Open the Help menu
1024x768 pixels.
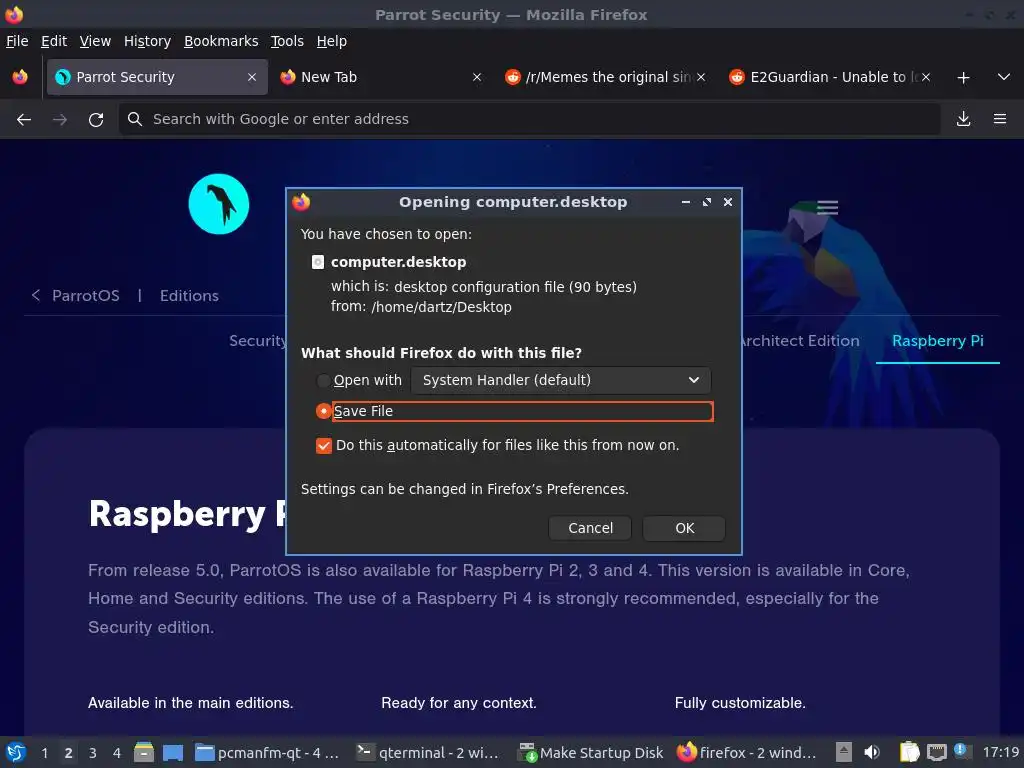pyautogui.click(x=332, y=41)
